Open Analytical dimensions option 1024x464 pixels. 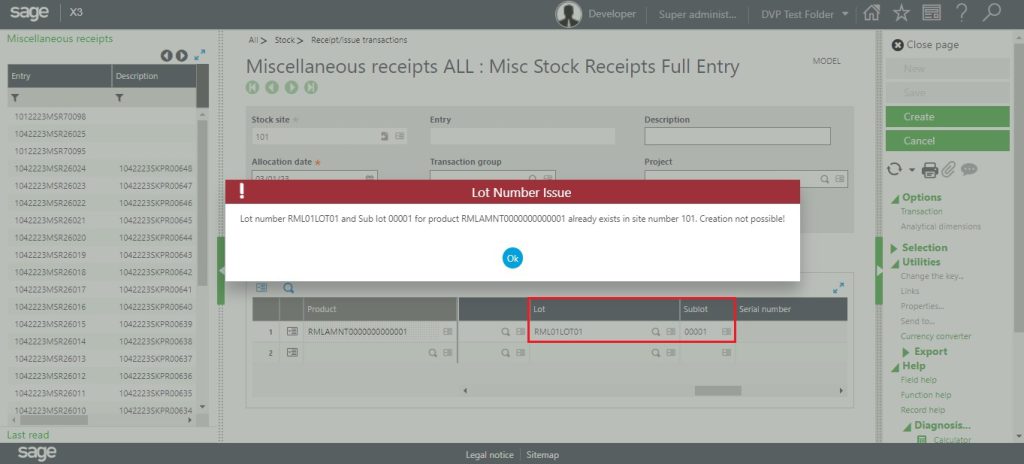[x=940, y=227]
